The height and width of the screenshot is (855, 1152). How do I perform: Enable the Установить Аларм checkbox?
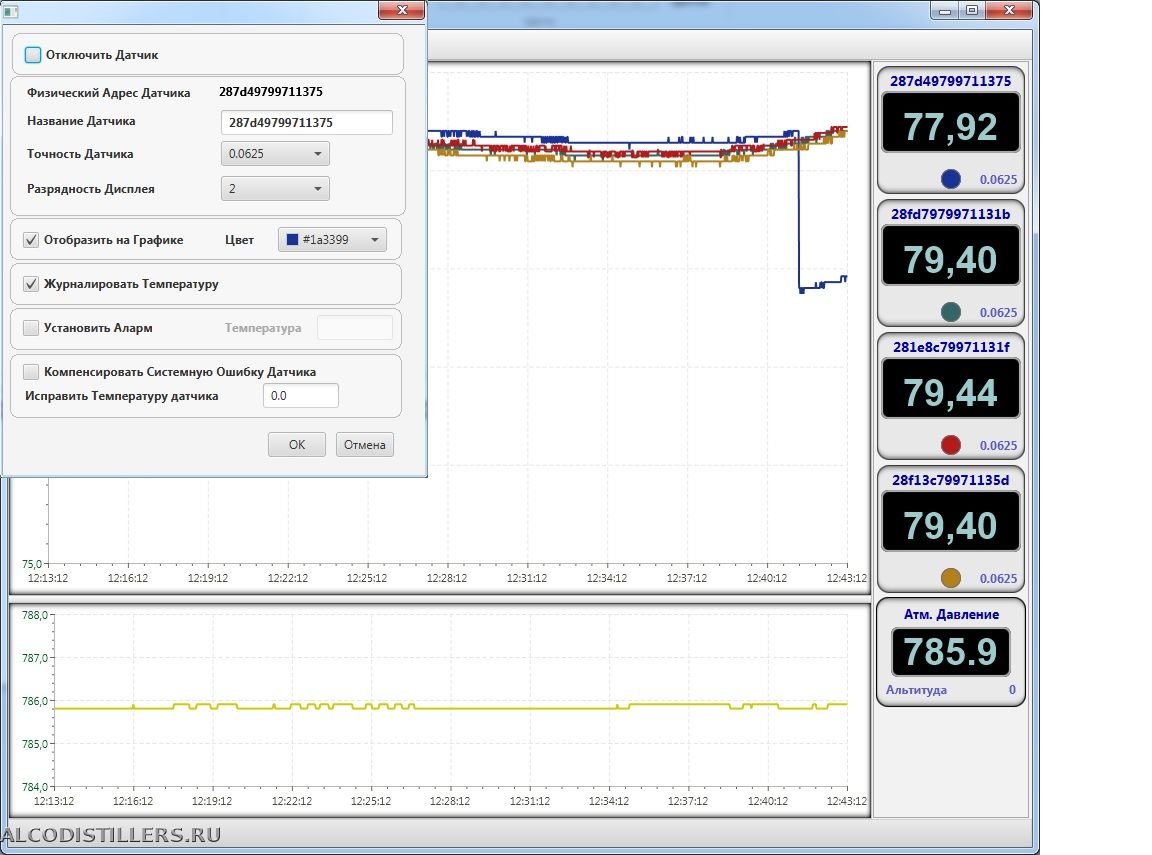(31, 328)
